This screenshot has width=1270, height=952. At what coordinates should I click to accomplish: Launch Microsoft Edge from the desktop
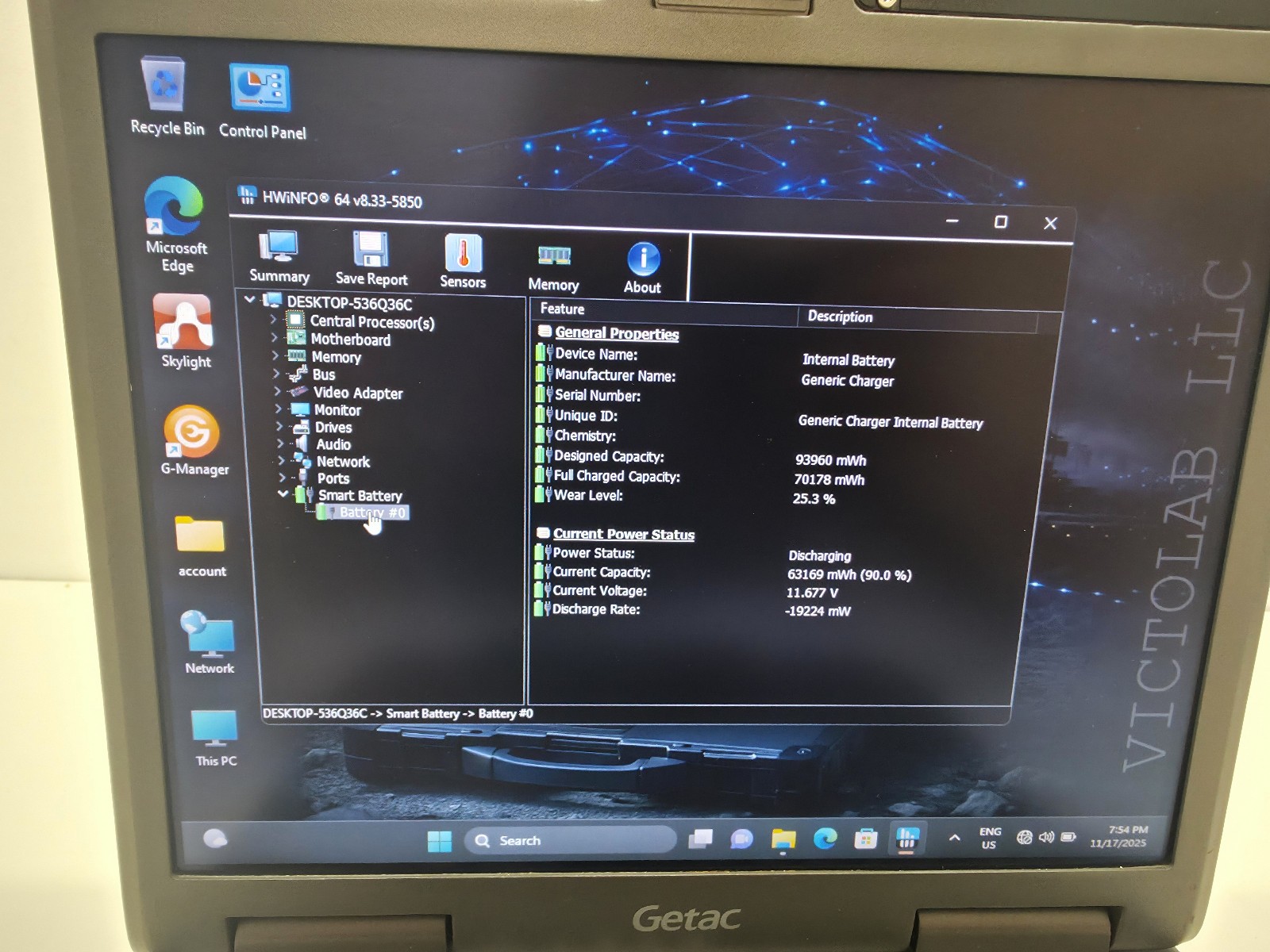(x=175, y=225)
